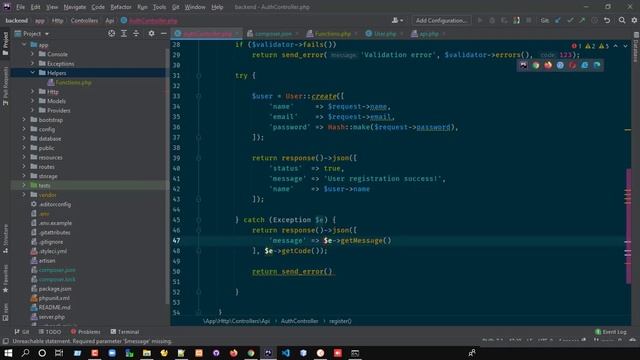Open the Project tool window side tab
640x360 pixels.
point(5,44)
